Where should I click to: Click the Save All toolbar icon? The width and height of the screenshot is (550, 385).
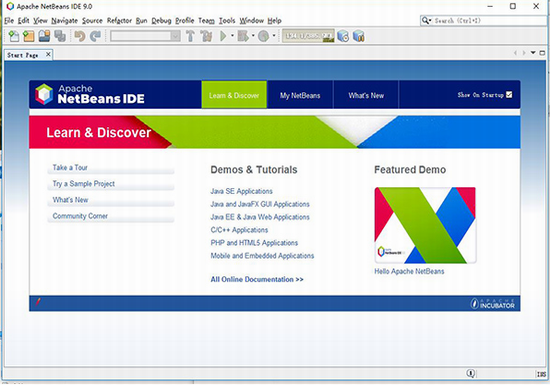pyautogui.click(x=60, y=36)
